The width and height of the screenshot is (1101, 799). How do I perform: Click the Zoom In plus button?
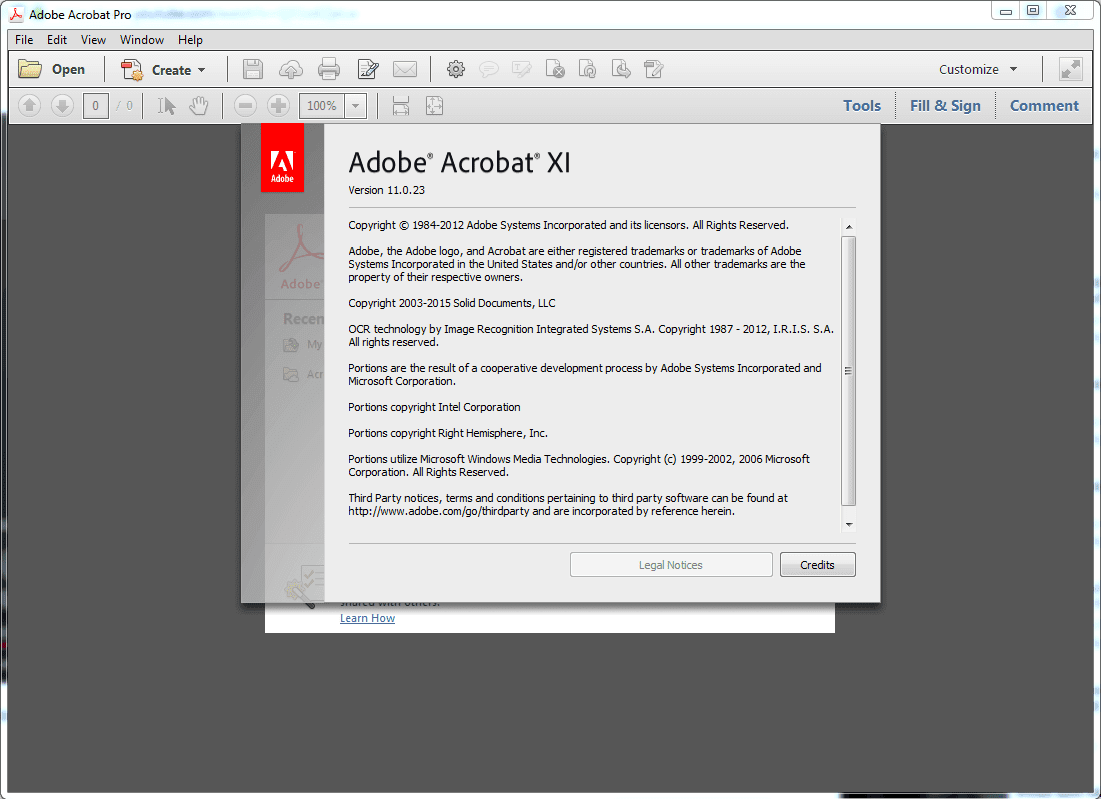(x=279, y=106)
